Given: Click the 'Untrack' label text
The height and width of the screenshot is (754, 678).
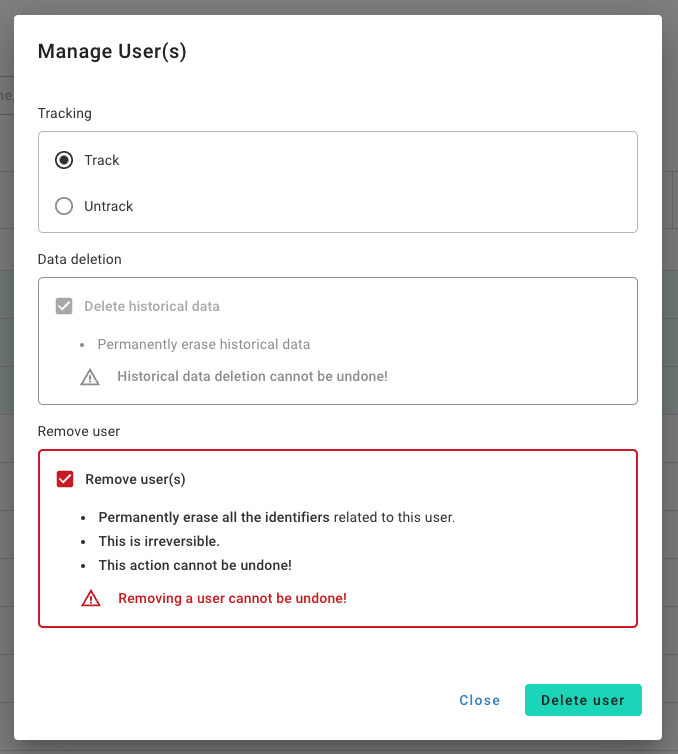Looking at the screenshot, I should [108, 206].
